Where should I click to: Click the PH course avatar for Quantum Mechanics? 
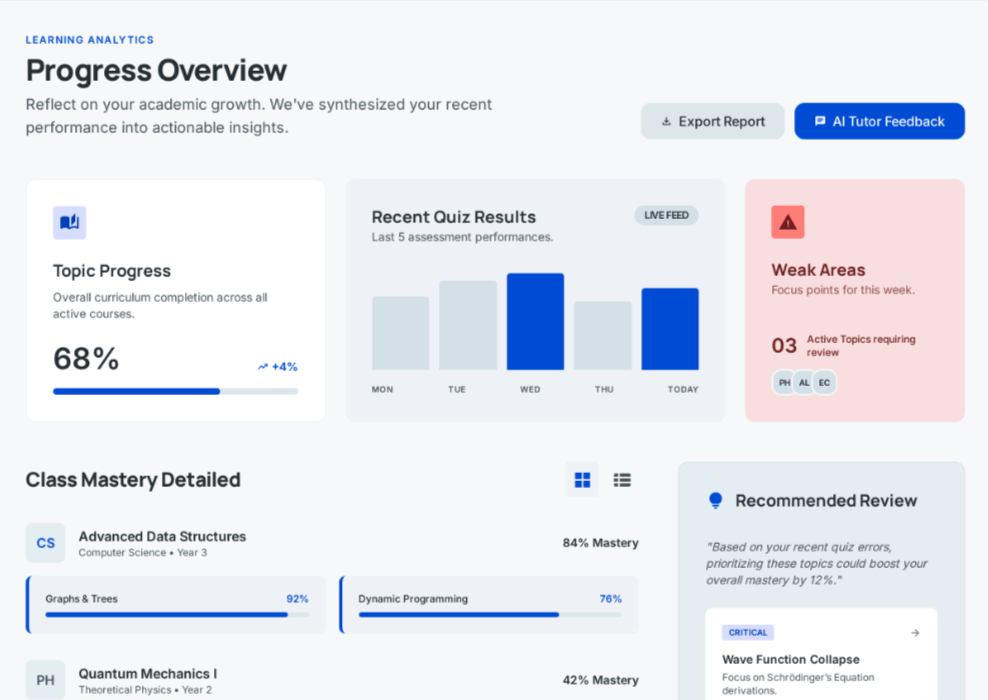click(x=45, y=680)
